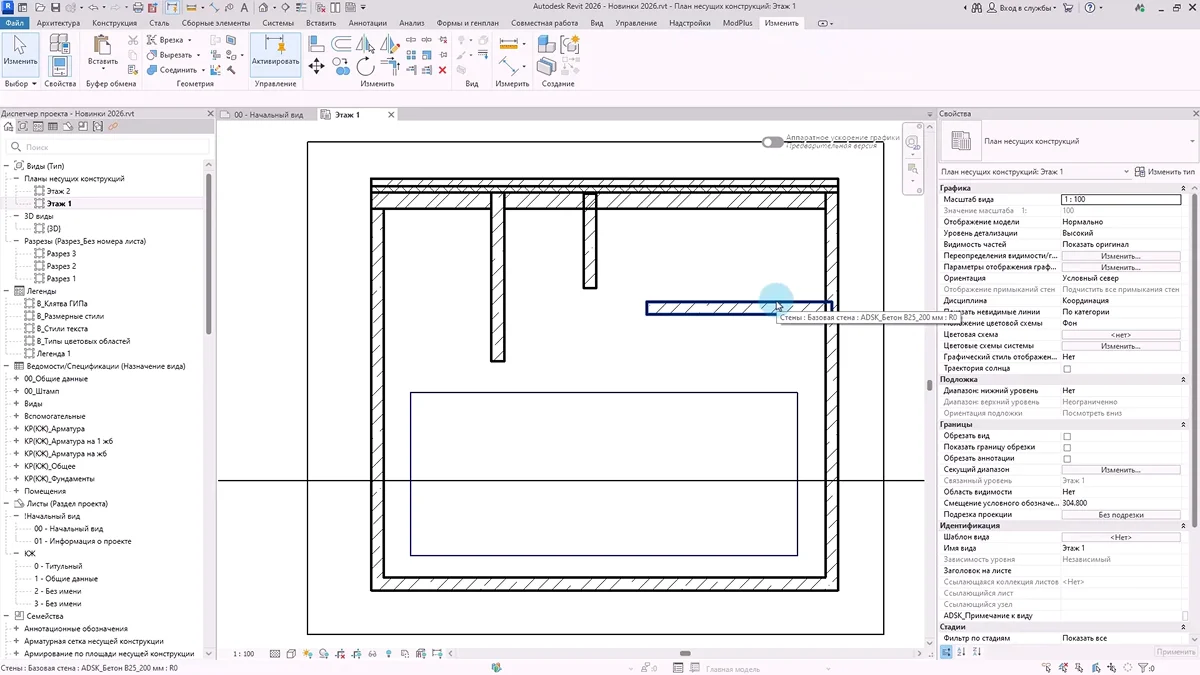Select the Align tool in the Modify panel
Viewport: 1200px width, 675px height.
[x=316, y=44]
